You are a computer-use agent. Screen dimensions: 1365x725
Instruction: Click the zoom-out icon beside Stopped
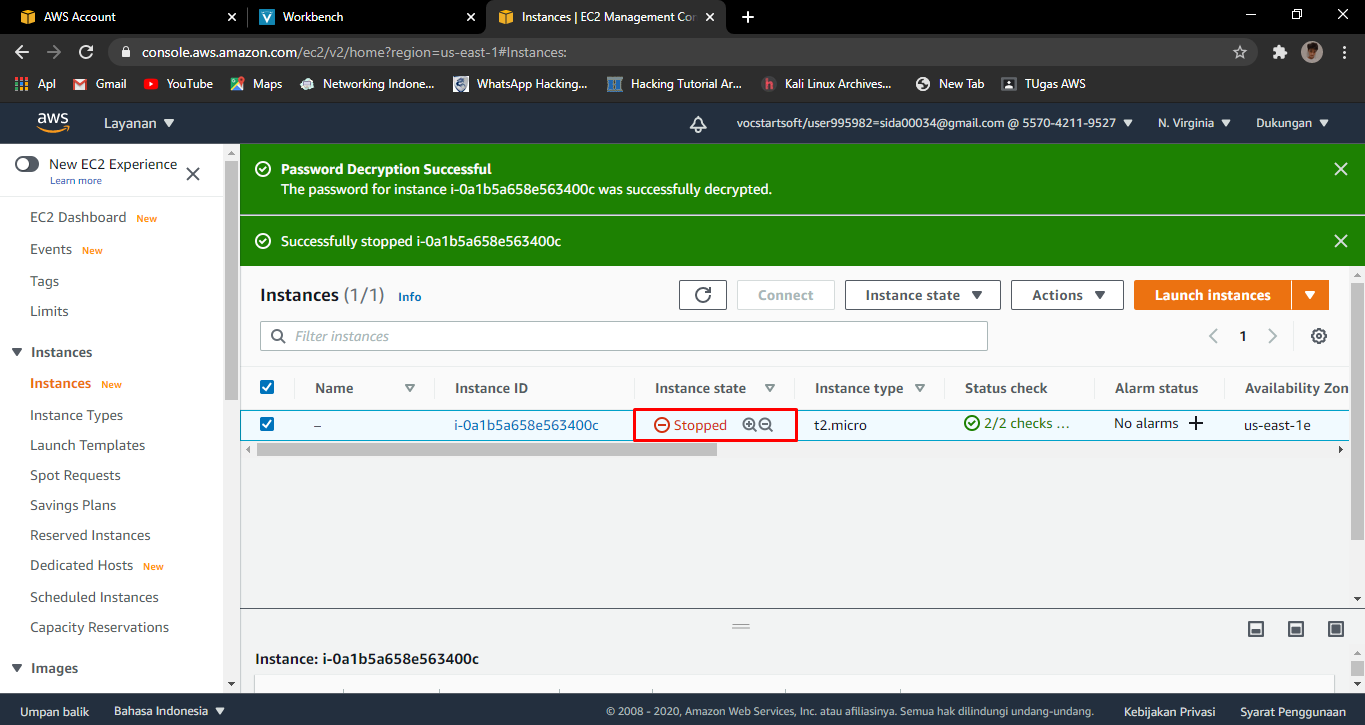click(x=766, y=425)
